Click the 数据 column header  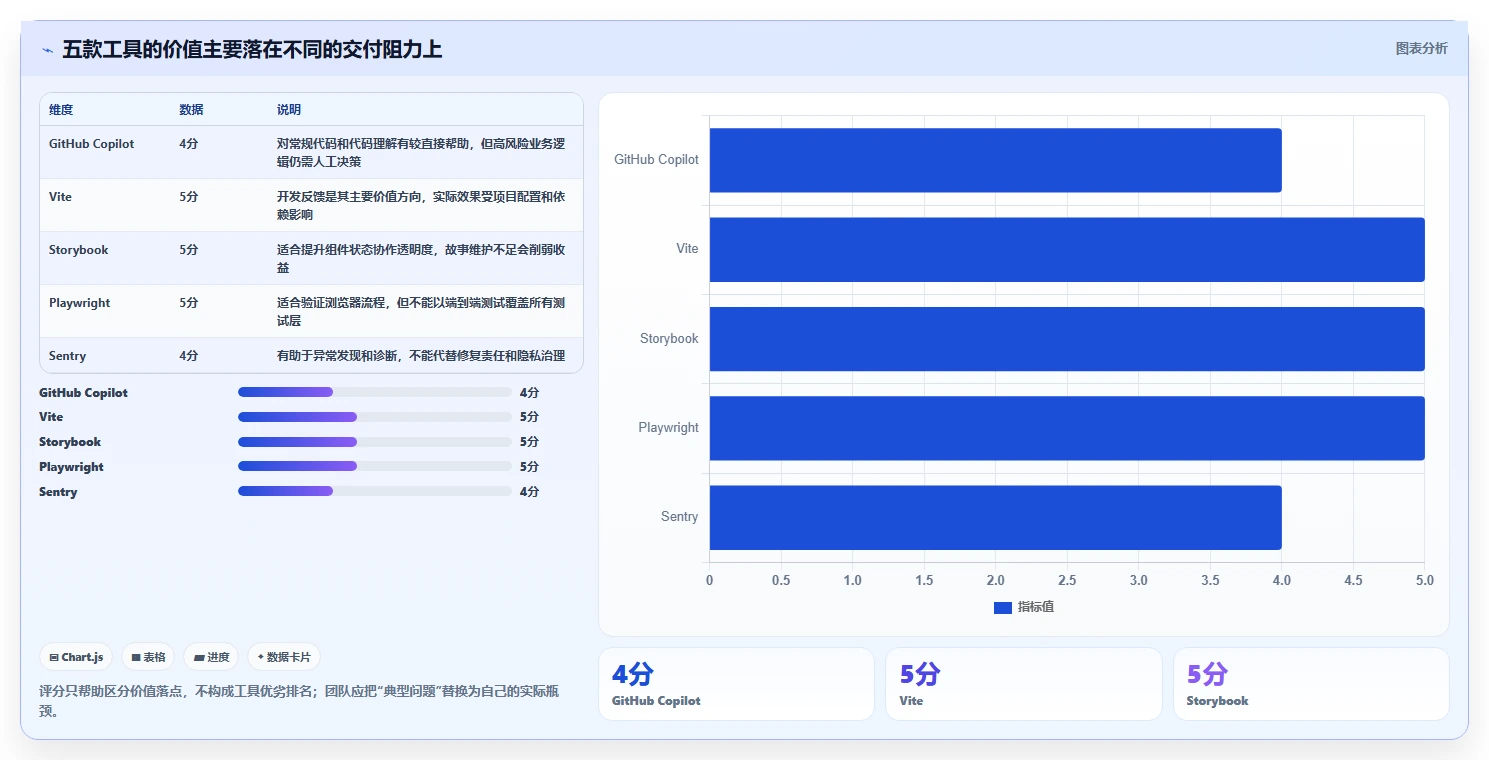point(191,110)
